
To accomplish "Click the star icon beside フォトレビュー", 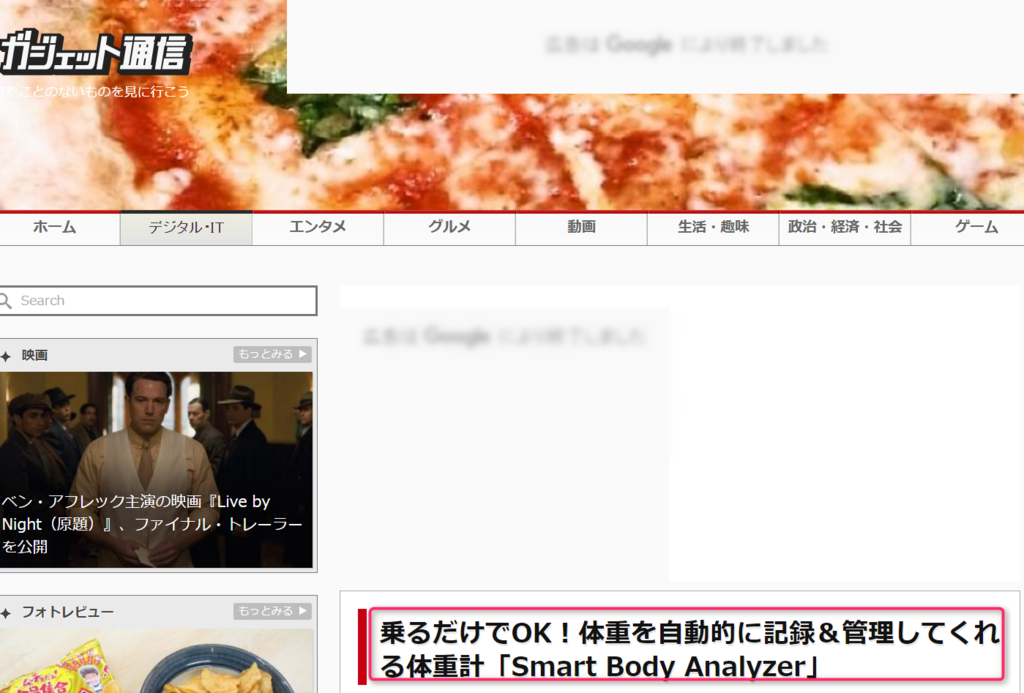I will [6, 613].
